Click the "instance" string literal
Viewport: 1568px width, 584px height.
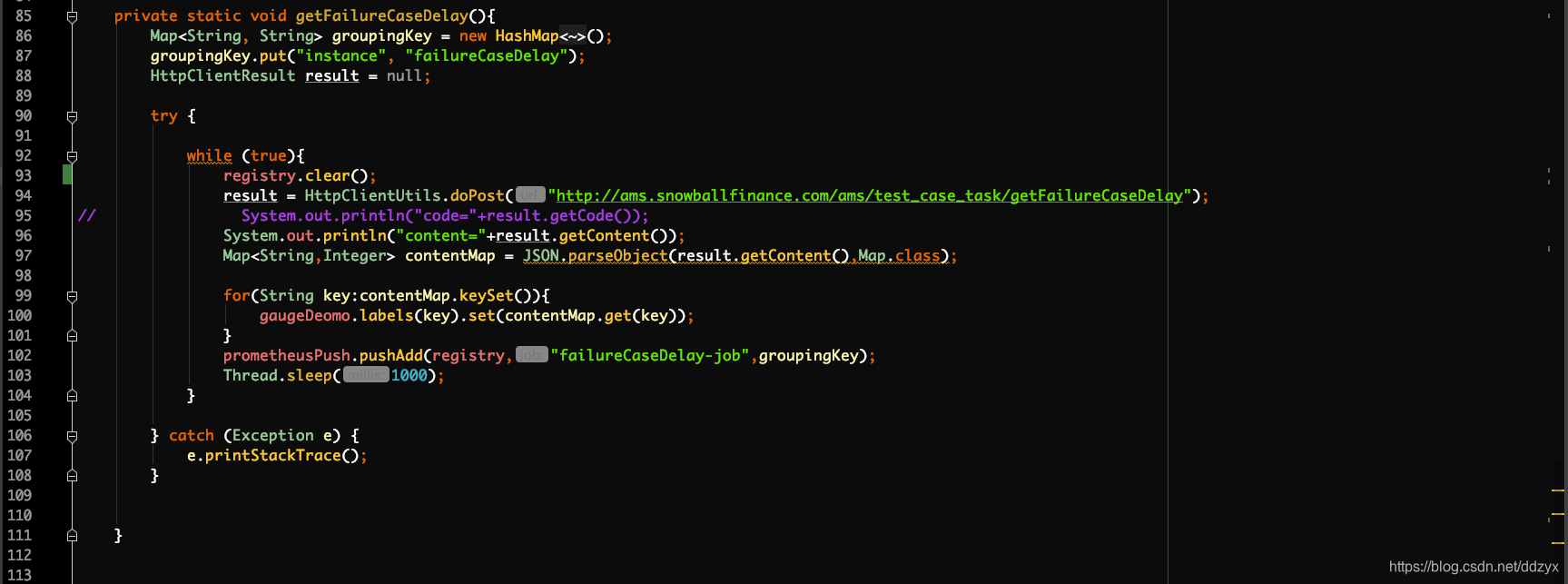pos(340,55)
